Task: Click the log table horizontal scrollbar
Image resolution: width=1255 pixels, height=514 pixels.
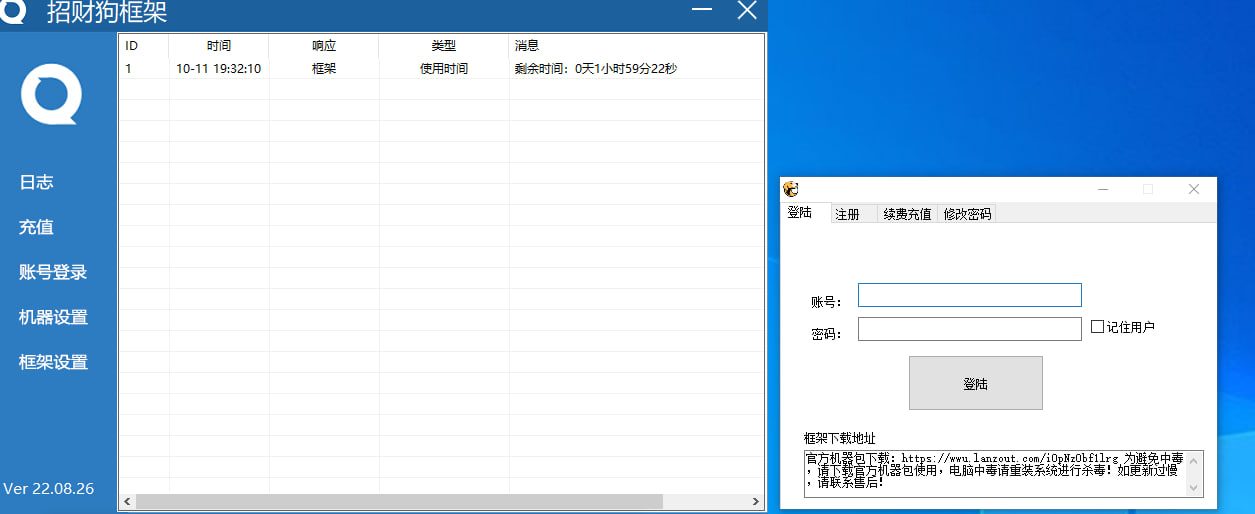Action: pos(400,501)
